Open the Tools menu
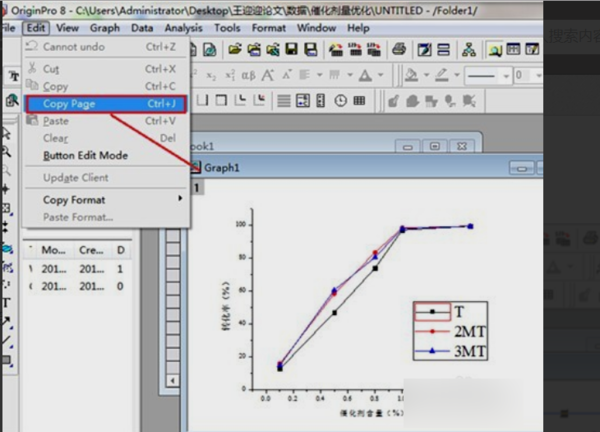 tap(227, 28)
